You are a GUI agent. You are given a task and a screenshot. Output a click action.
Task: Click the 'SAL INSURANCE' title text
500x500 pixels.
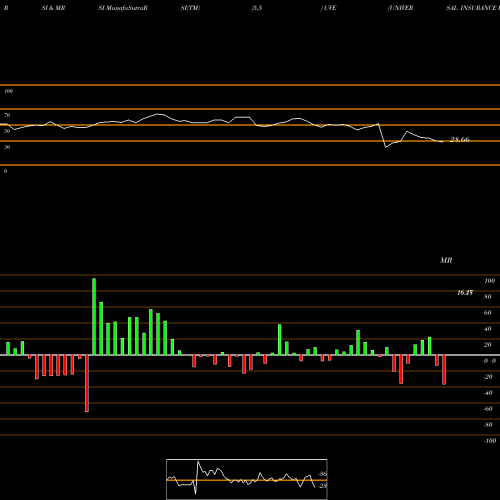[x=471, y=8]
